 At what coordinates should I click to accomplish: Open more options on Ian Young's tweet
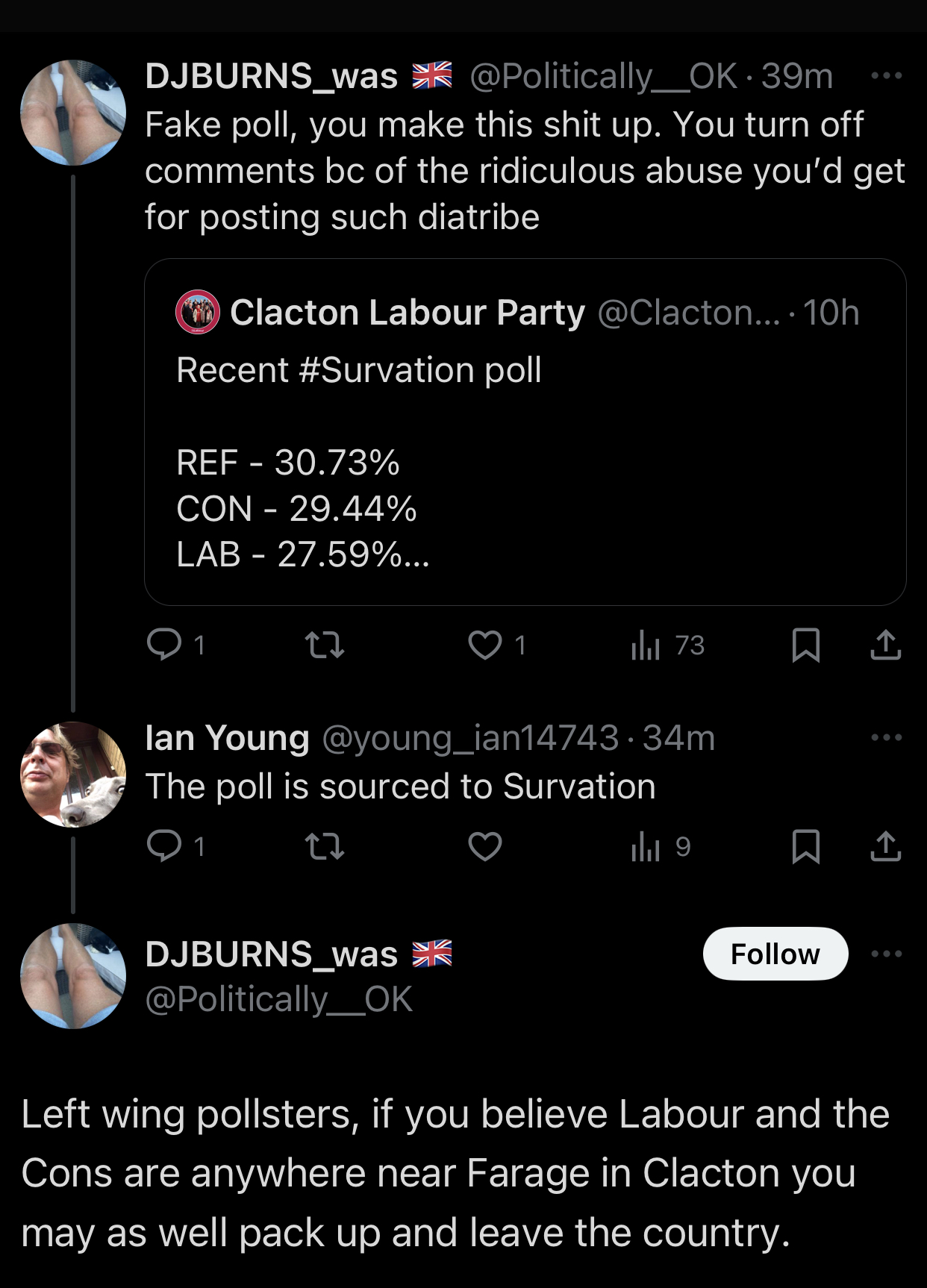(886, 737)
